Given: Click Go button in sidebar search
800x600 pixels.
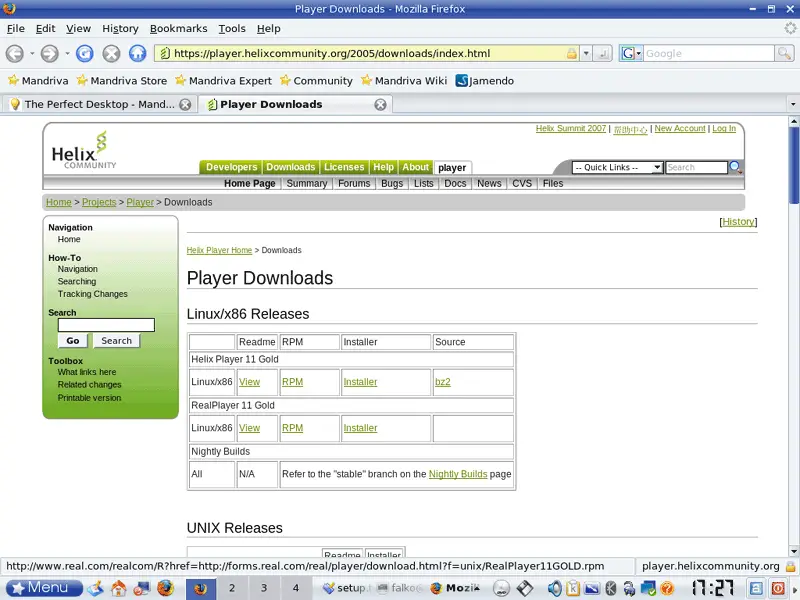Looking at the screenshot, I should 72,341.
